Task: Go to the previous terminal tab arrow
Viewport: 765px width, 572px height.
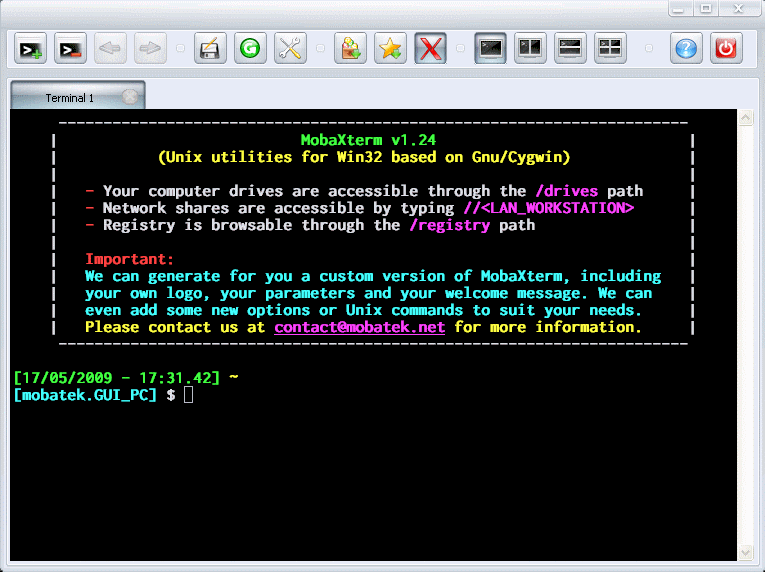Action: 110,48
